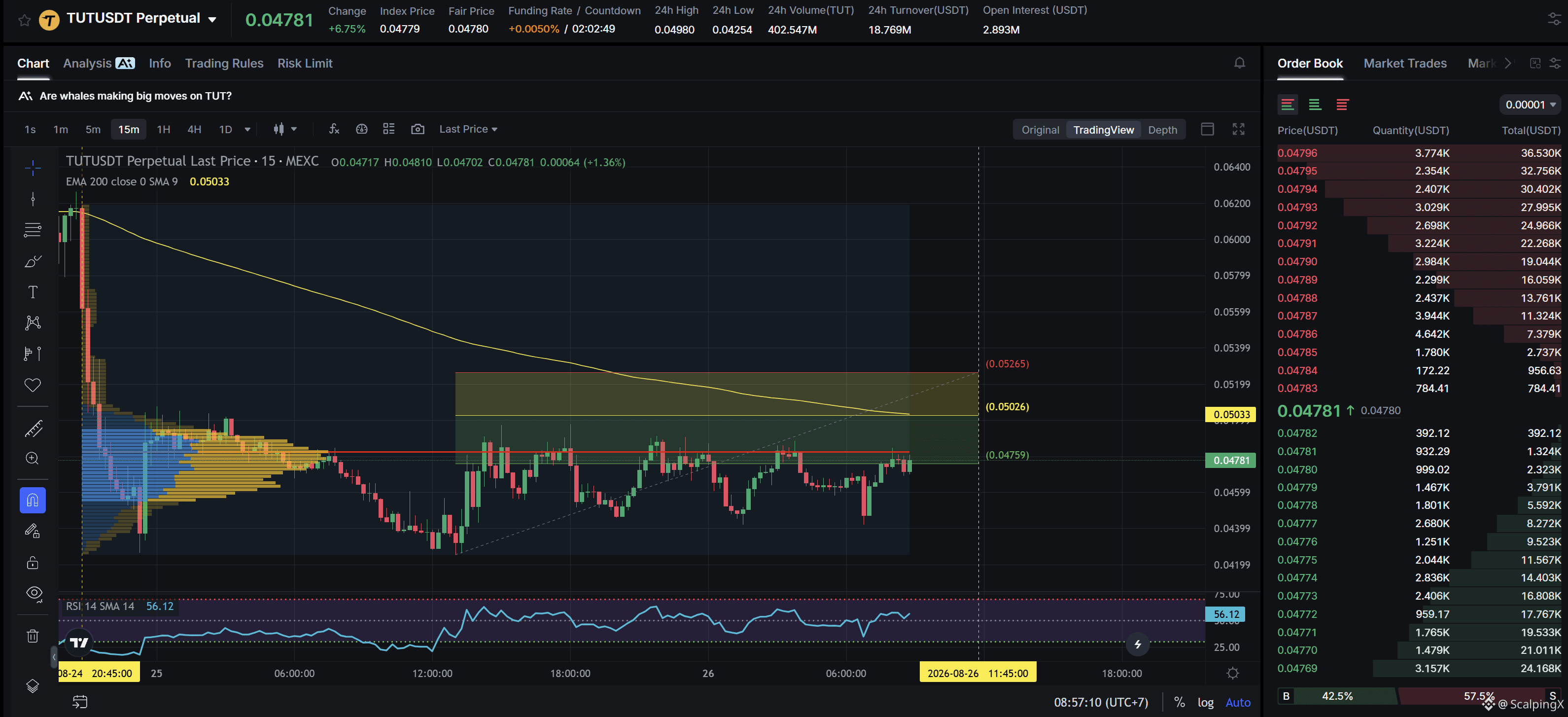Hide all drawings with eye icon
This screenshot has width=1568, height=717.
34,593
